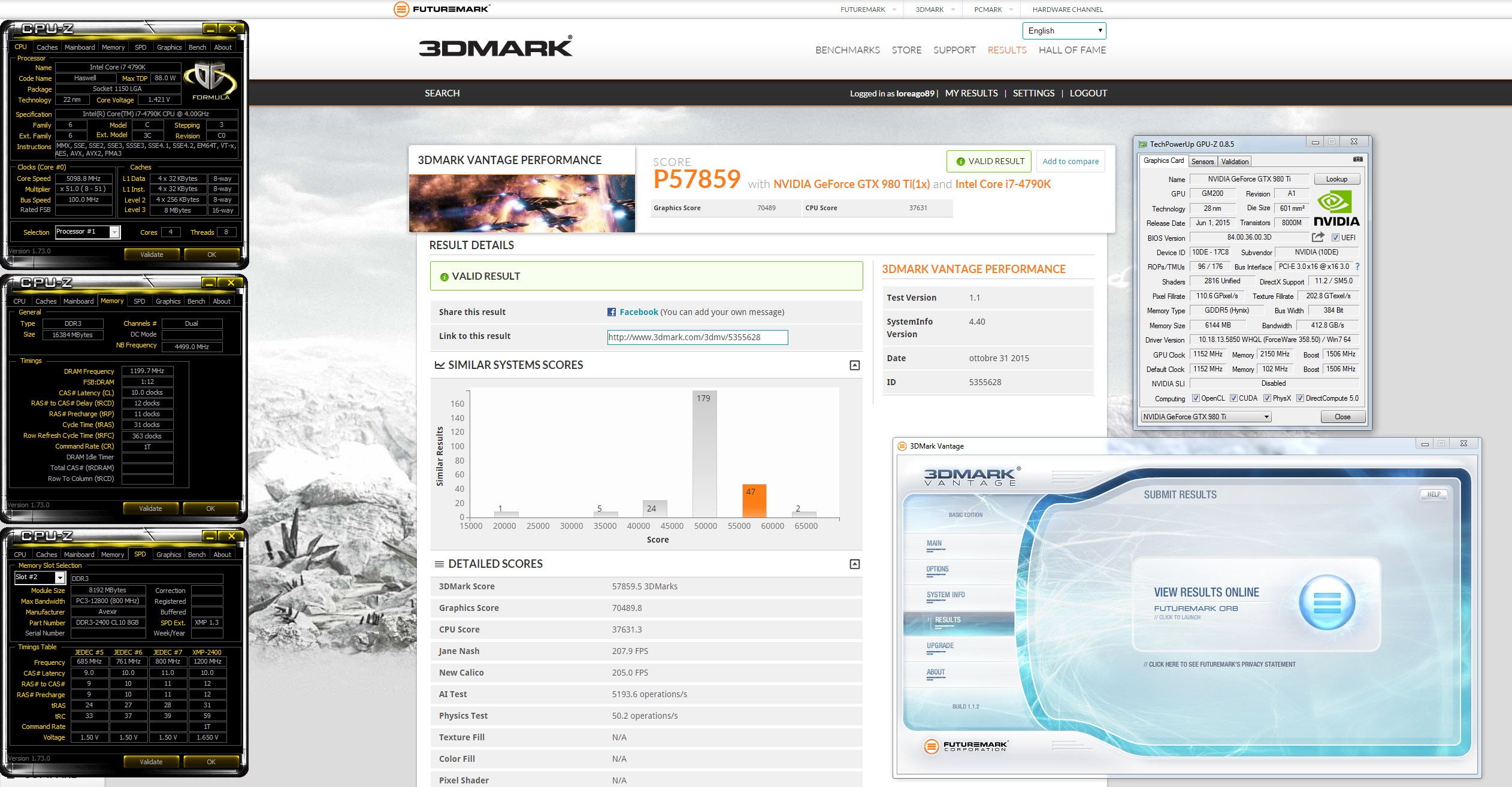Toggle the UEFI checkbox in GPU-Z

click(1335, 238)
